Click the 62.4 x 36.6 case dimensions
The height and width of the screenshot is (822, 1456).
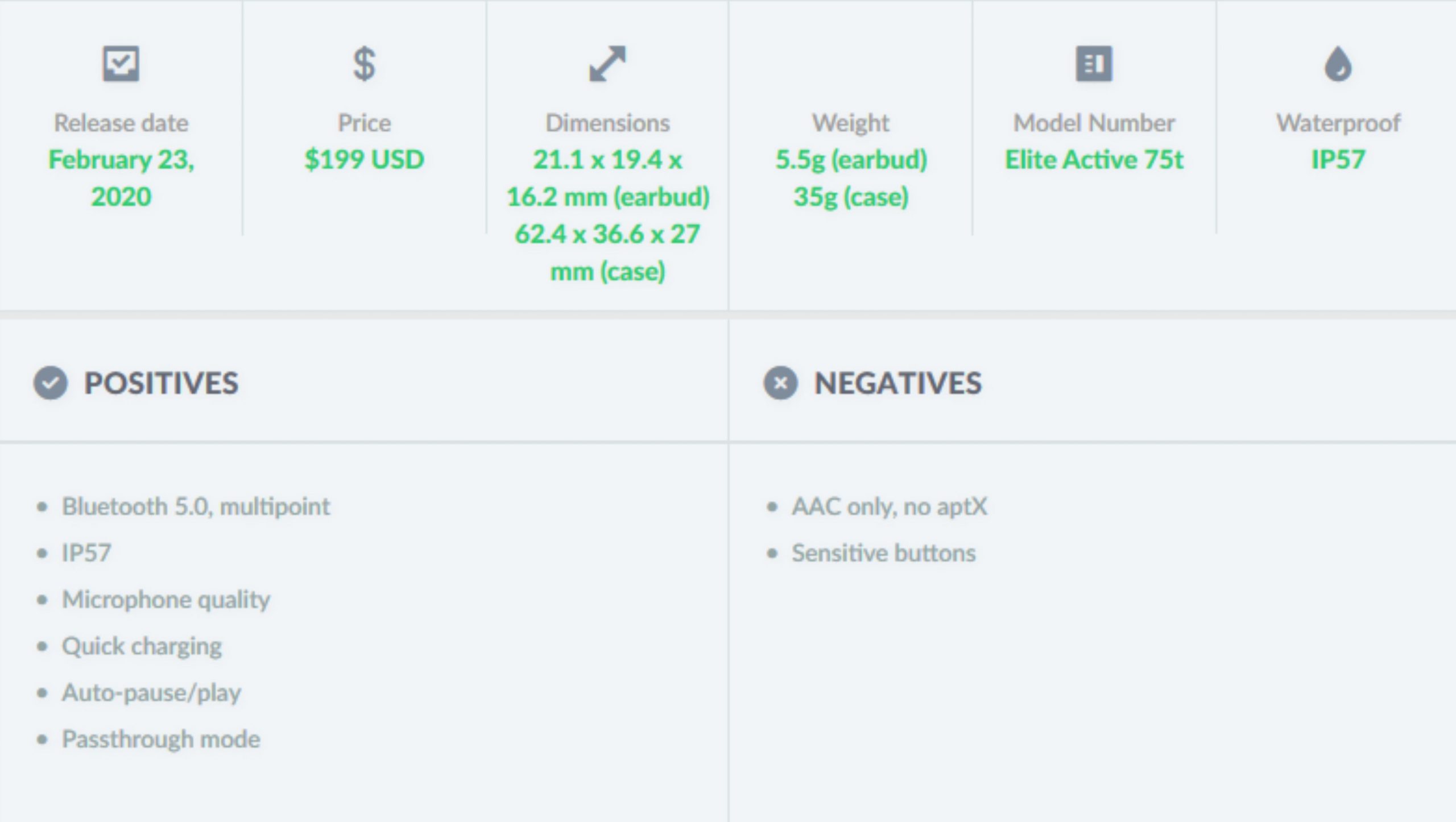point(607,252)
